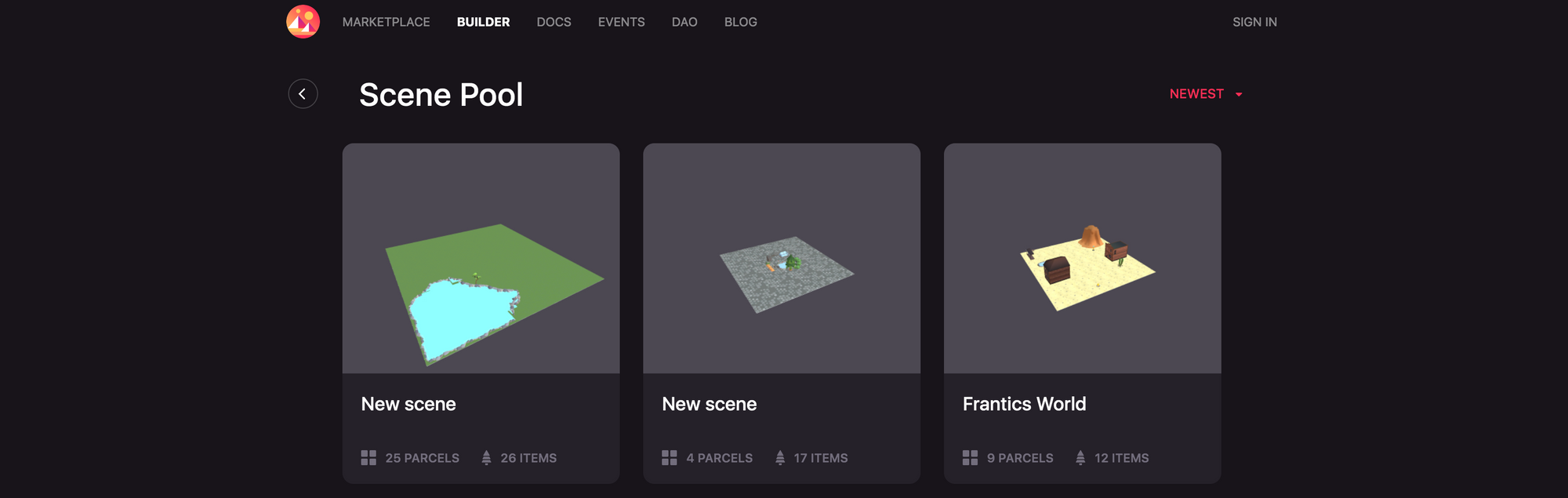Click the Frantics World title
The height and width of the screenshot is (498, 1568).
click(x=1024, y=404)
